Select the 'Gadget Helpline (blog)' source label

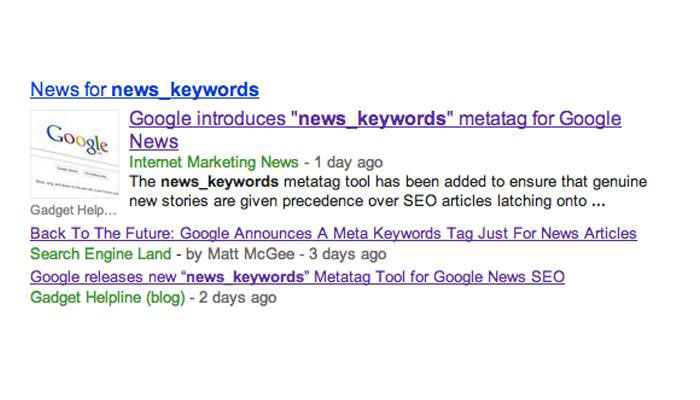coord(108,297)
